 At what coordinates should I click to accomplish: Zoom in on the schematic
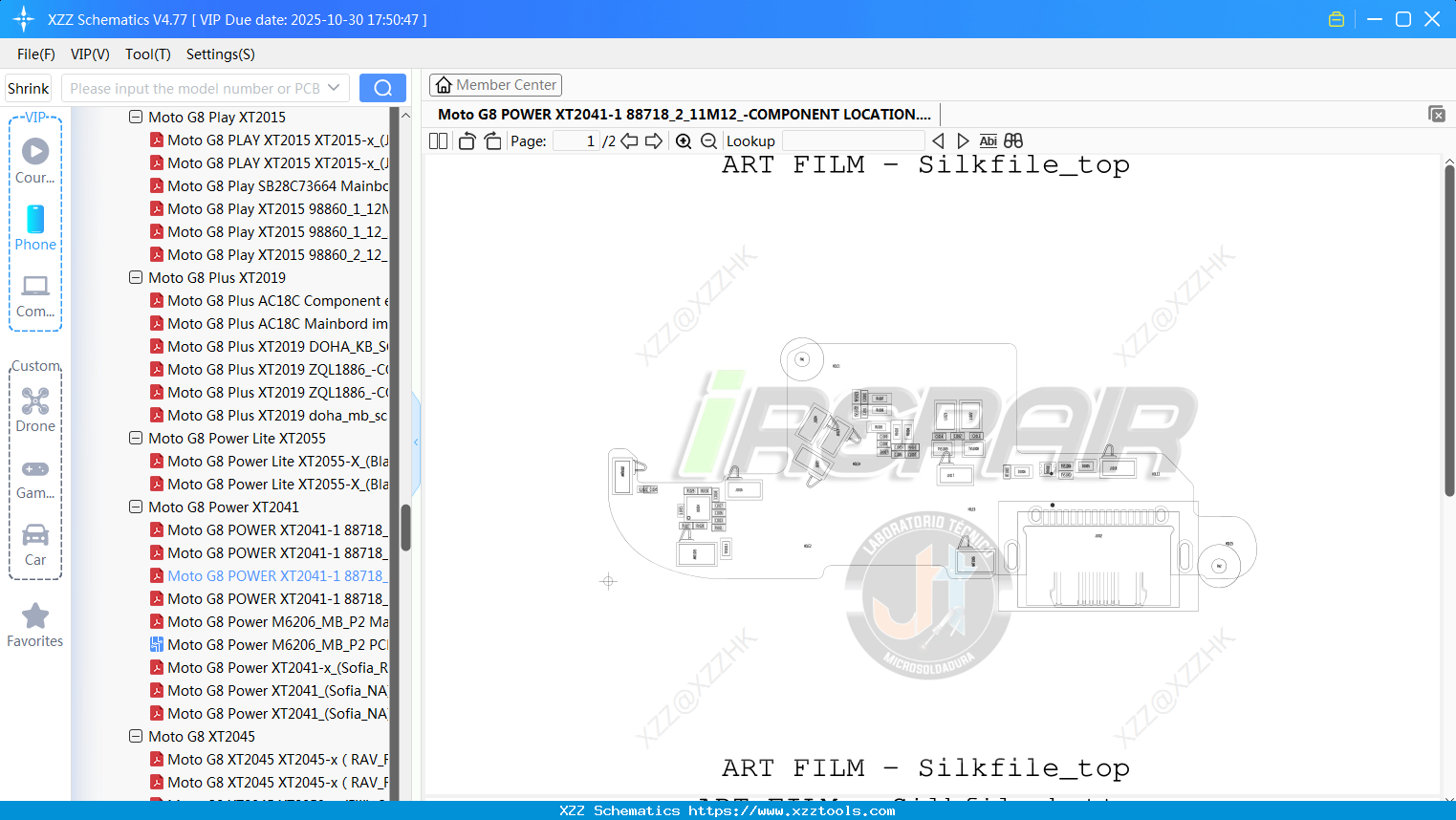point(684,141)
